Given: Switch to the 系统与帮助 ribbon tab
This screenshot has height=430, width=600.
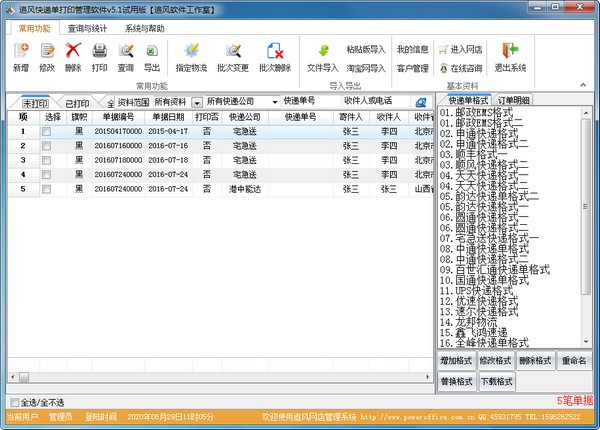Looking at the screenshot, I should coord(145,28).
